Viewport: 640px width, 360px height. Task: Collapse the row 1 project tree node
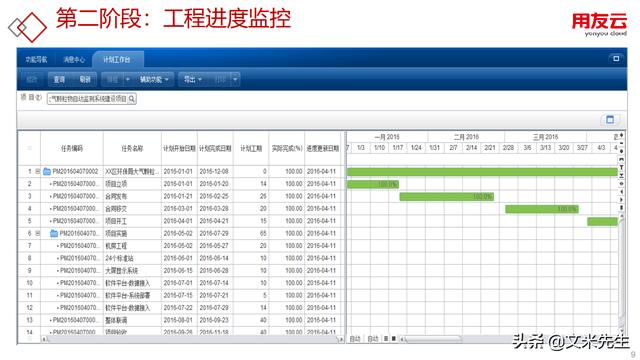point(38,171)
